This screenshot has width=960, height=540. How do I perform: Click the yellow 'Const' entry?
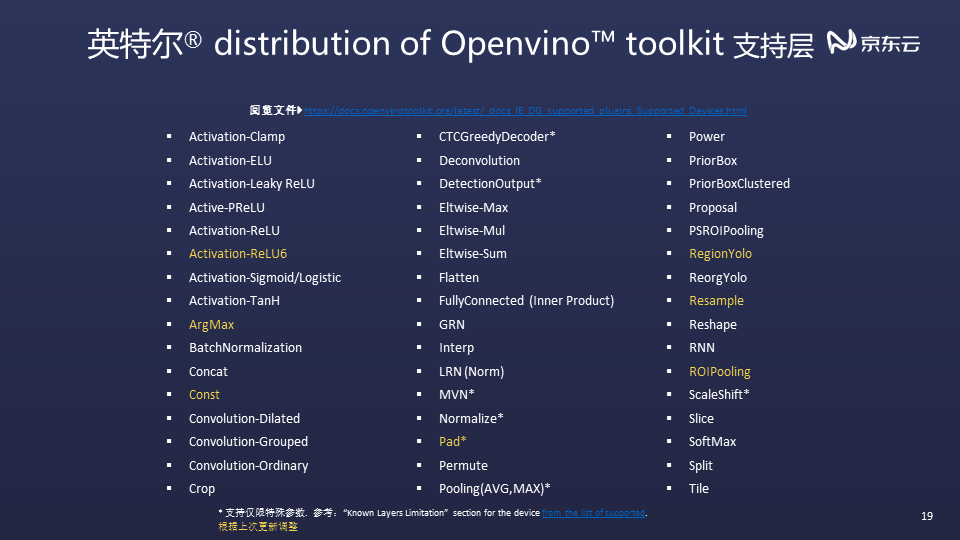(x=204, y=395)
